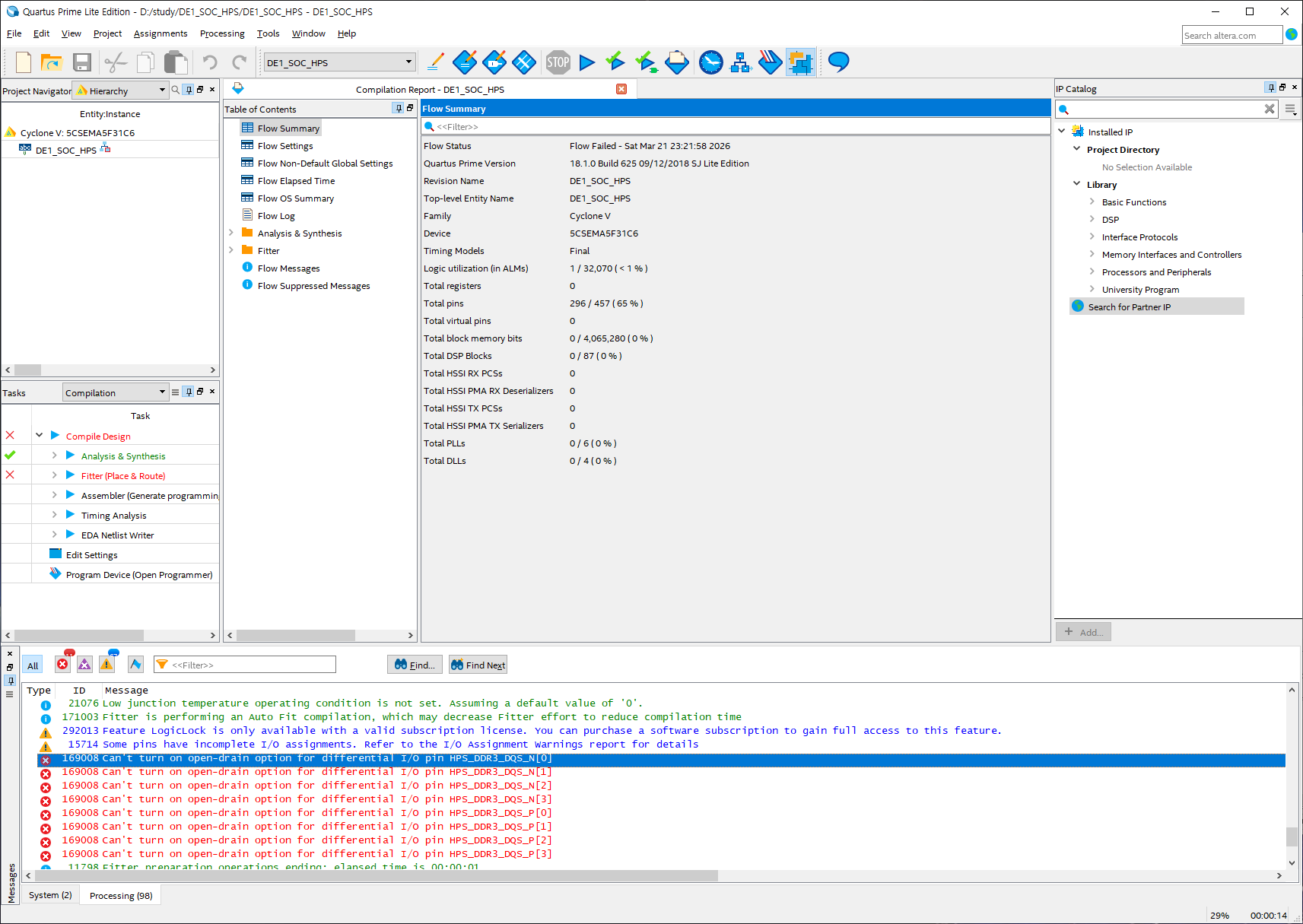Viewport: 1303px width, 924px height.
Task: Click the message filter input field
Action: click(x=244, y=665)
